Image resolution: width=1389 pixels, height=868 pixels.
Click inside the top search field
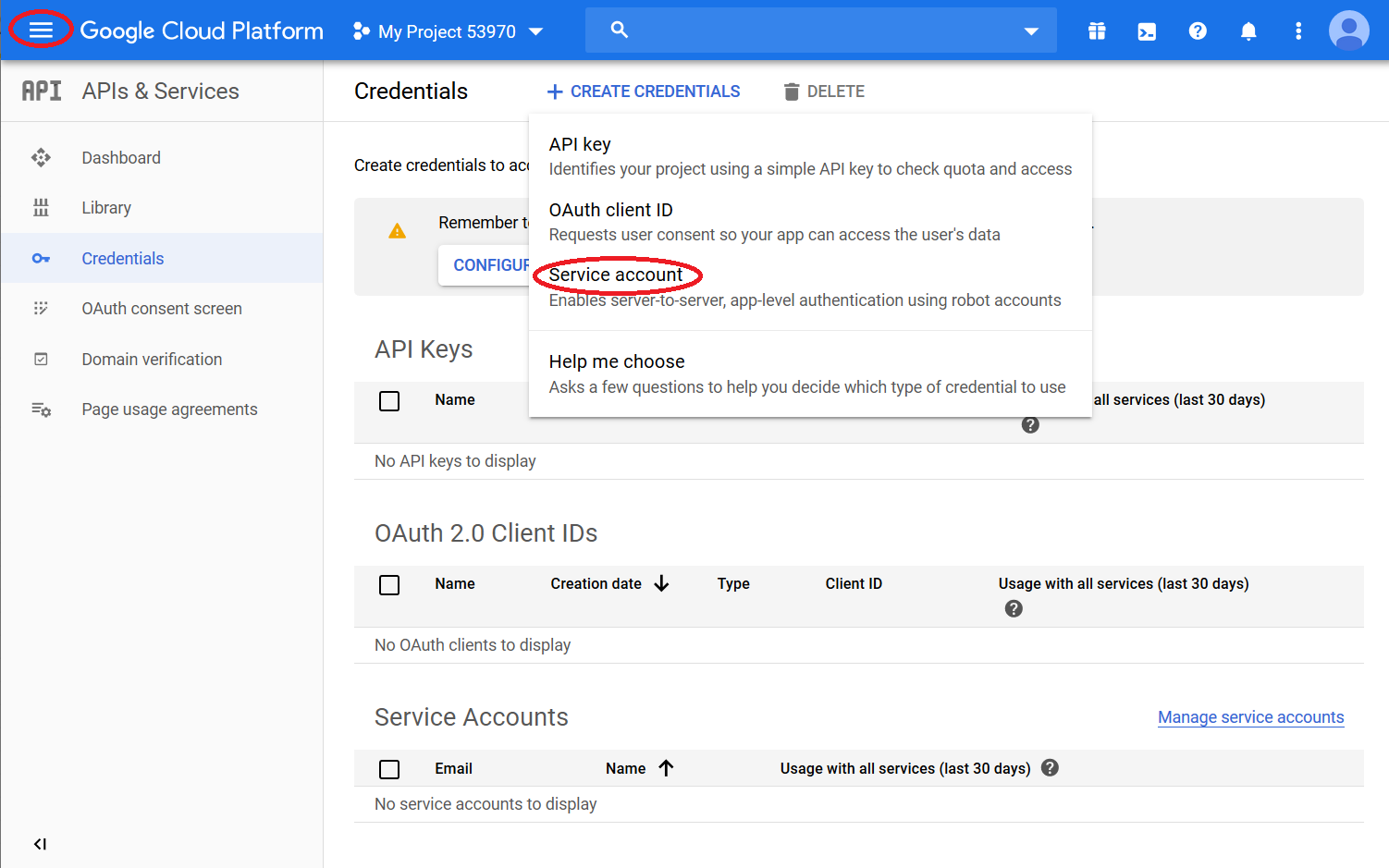point(821,31)
